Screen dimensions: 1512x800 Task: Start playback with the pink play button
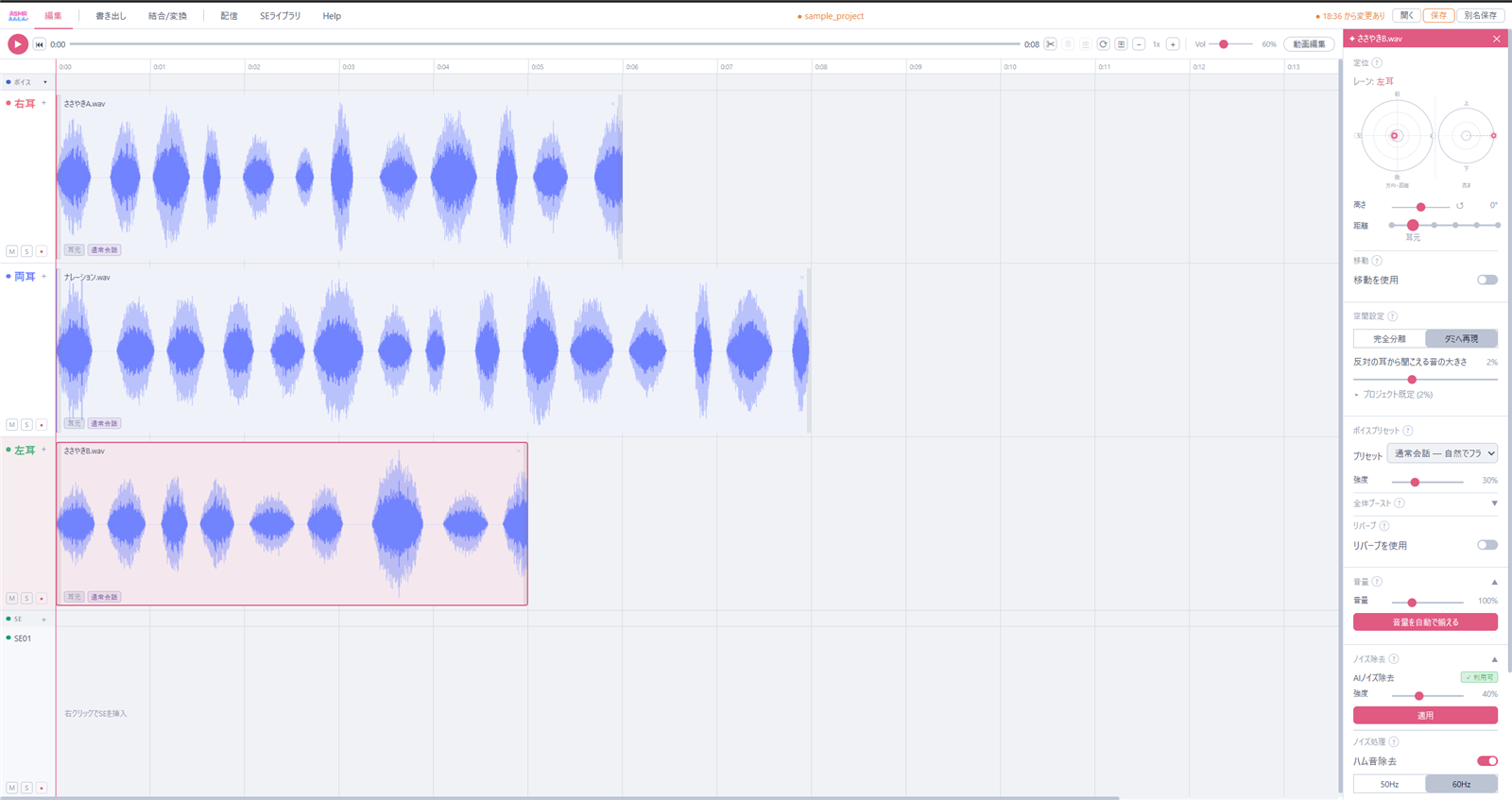point(17,43)
